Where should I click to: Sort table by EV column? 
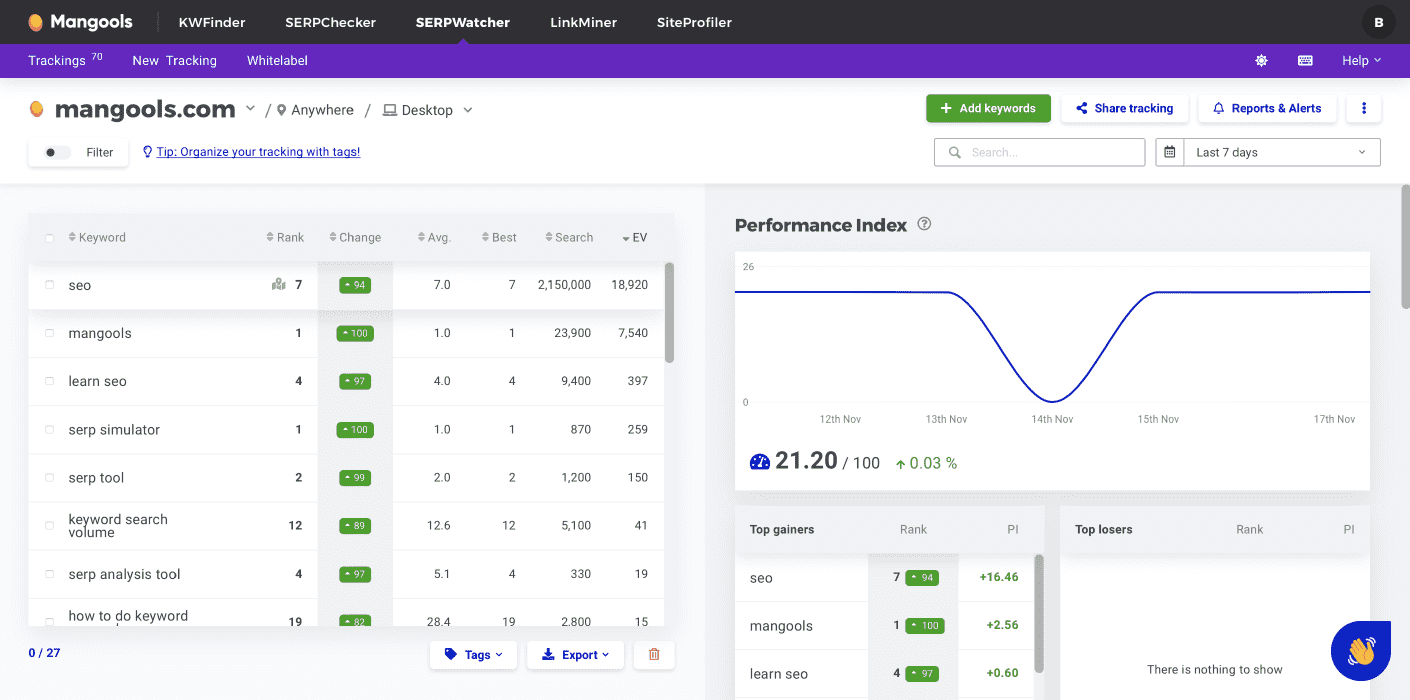tap(635, 238)
